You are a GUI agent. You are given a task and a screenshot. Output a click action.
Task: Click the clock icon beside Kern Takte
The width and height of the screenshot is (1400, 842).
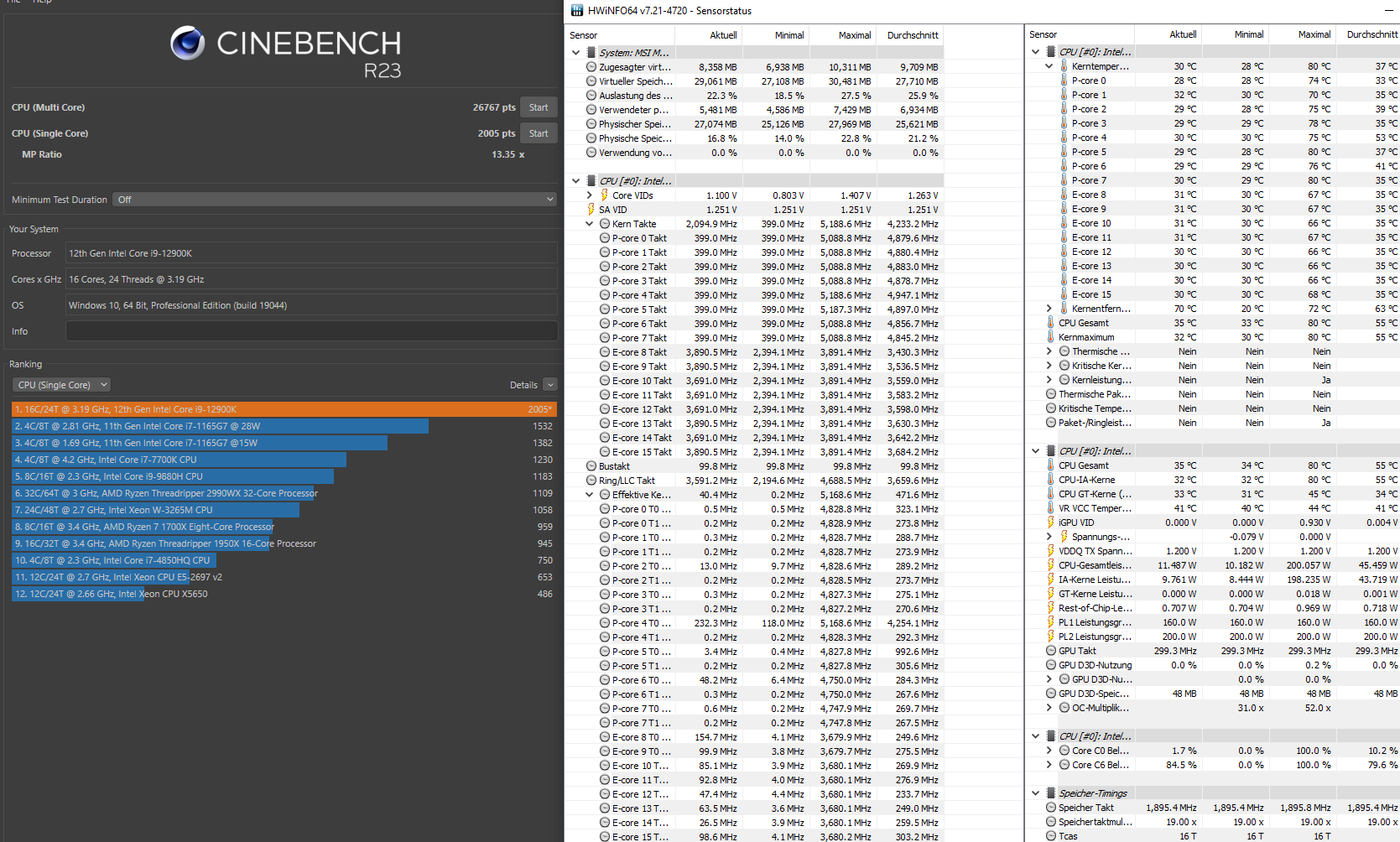point(605,224)
